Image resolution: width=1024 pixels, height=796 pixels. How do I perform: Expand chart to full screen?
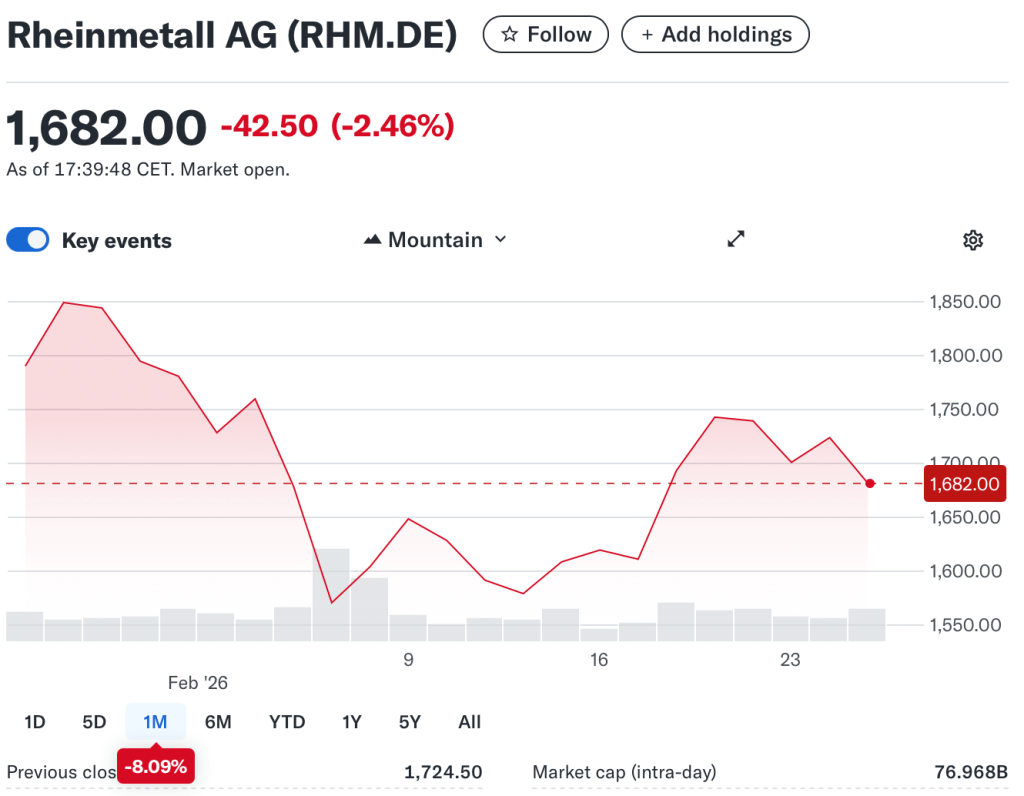736,239
